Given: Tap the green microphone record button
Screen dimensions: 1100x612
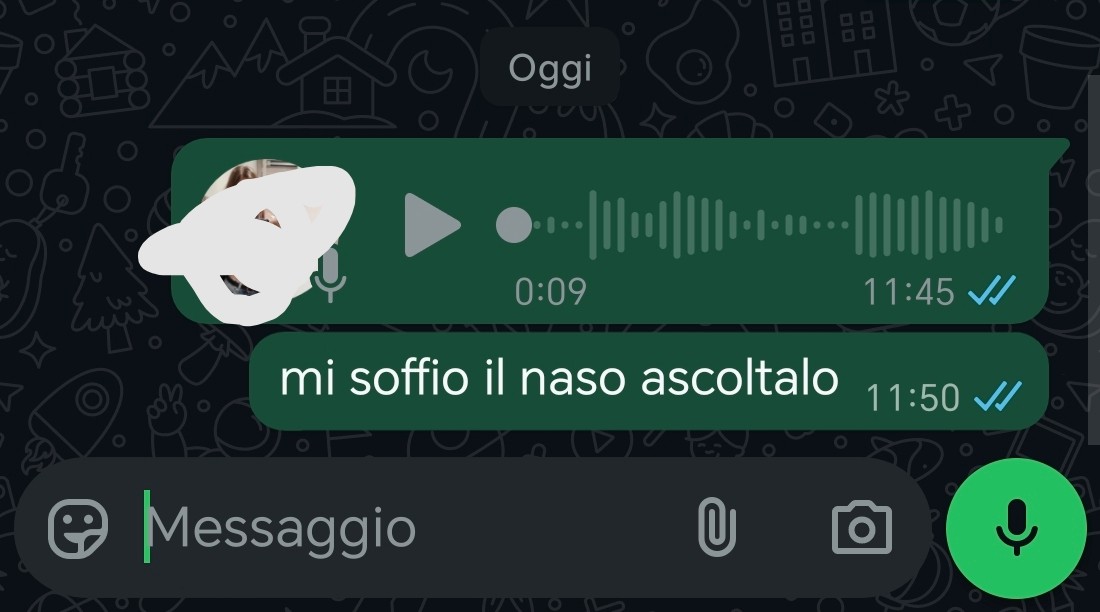Looking at the screenshot, I should click(1017, 528).
